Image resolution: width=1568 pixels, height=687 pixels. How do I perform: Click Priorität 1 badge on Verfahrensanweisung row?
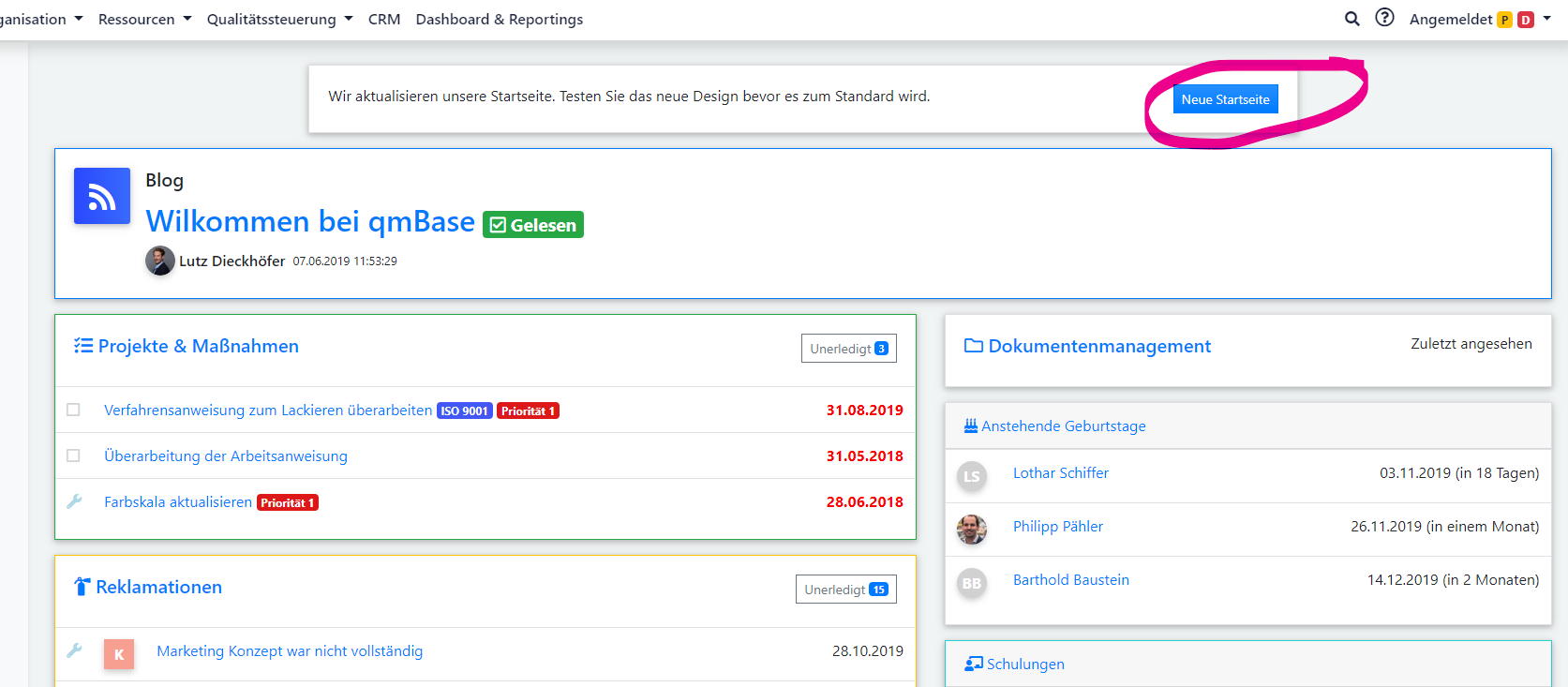click(x=528, y=411)
